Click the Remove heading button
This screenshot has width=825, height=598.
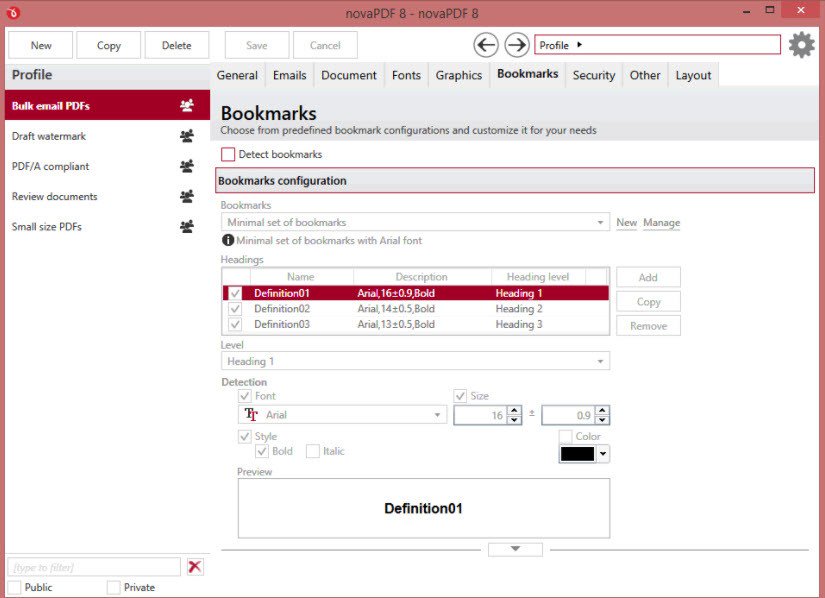click(x=648, y=326)
